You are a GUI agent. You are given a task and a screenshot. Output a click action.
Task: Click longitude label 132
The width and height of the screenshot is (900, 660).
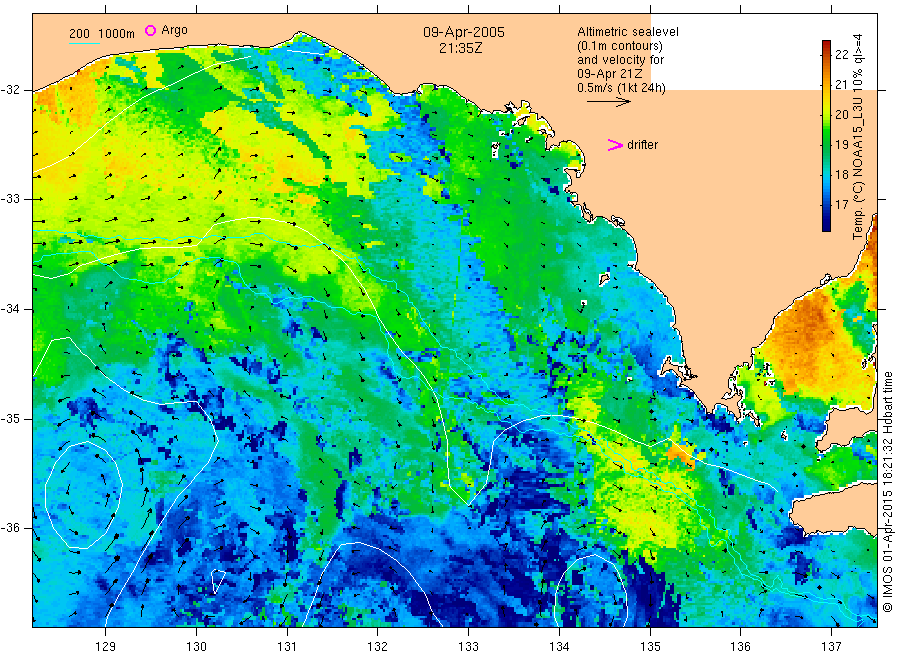tap(378, 647)
